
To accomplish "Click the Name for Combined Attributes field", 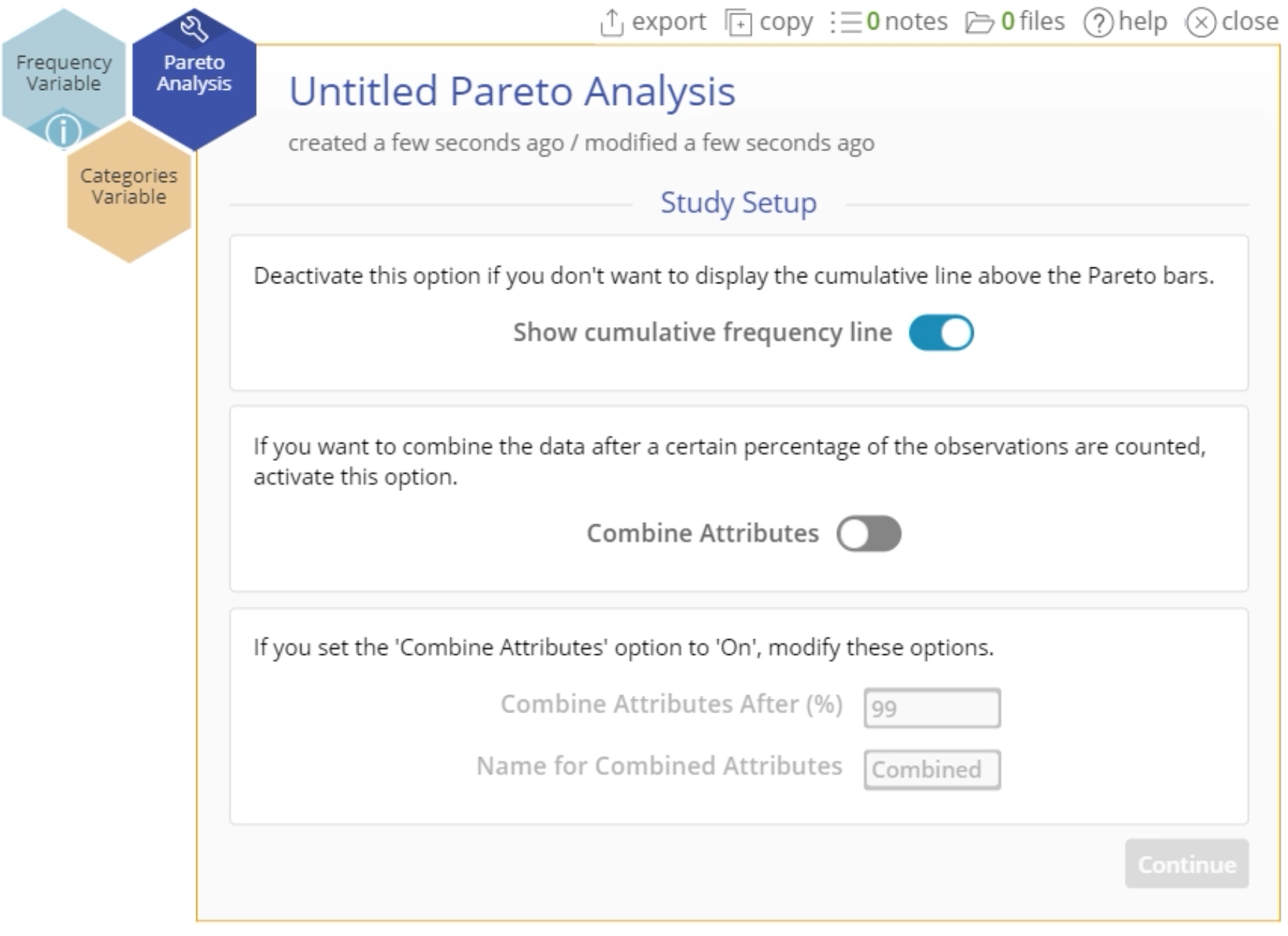I will point(932,769).
